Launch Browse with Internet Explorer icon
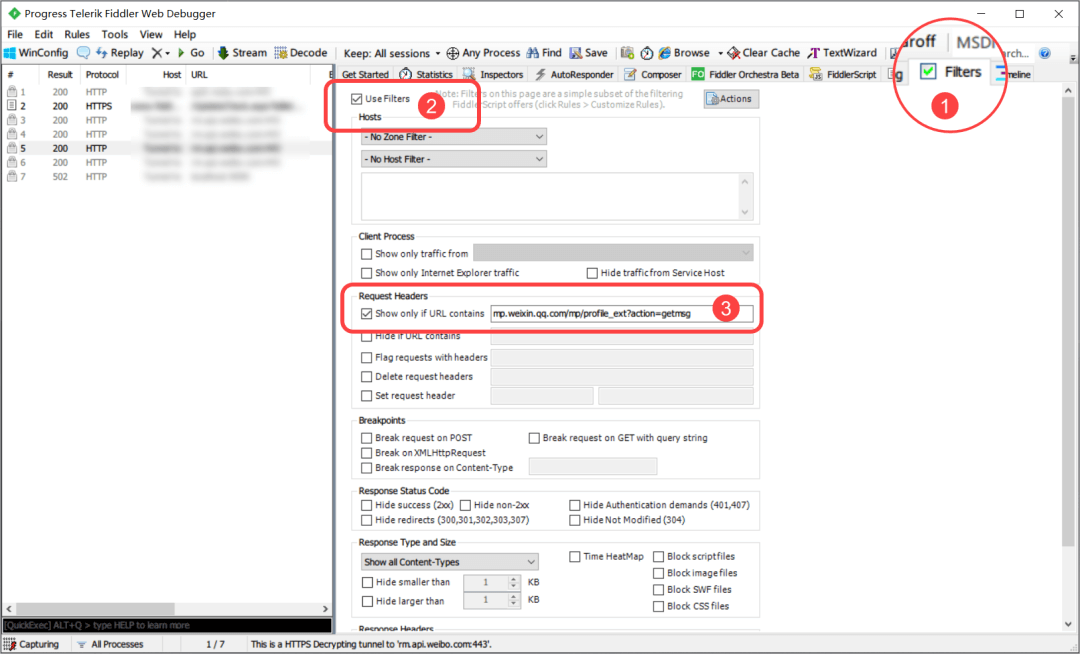The image size is (1080, 654). (684, 53)
